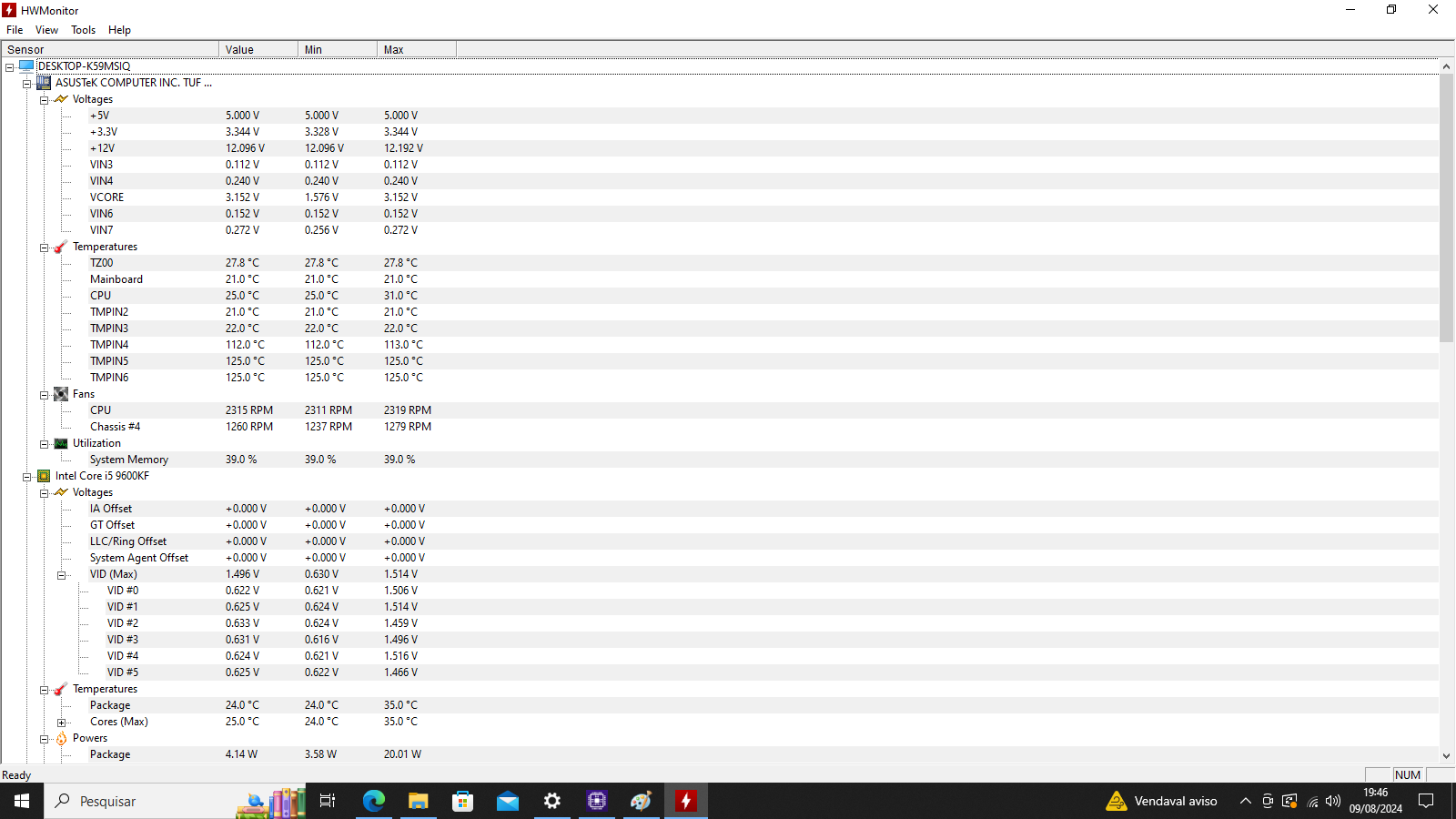
Task: Open the Mail app from the taskbar
Action: pos(507,801)
